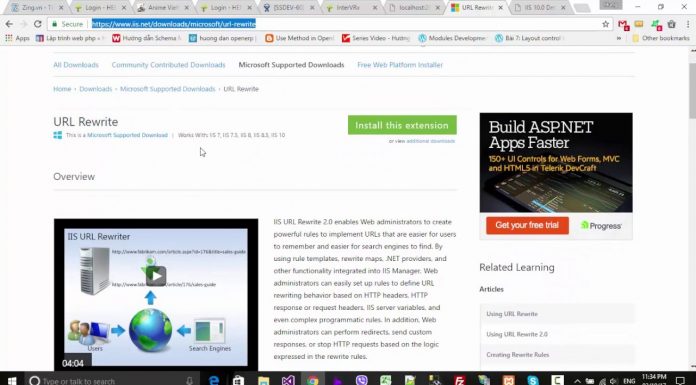Open the Apps shortcut in bookmarks bar
Viewport: 696px width, 385px height.
[17, 38]
